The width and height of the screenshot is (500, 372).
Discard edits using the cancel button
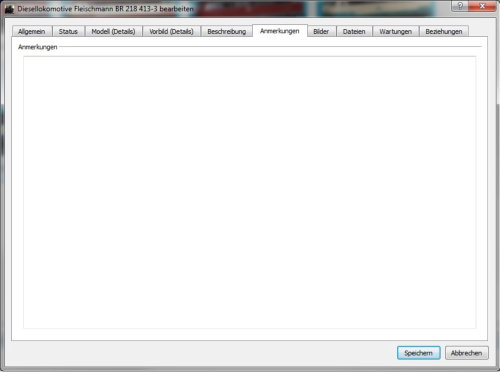(x=467, y=353)
